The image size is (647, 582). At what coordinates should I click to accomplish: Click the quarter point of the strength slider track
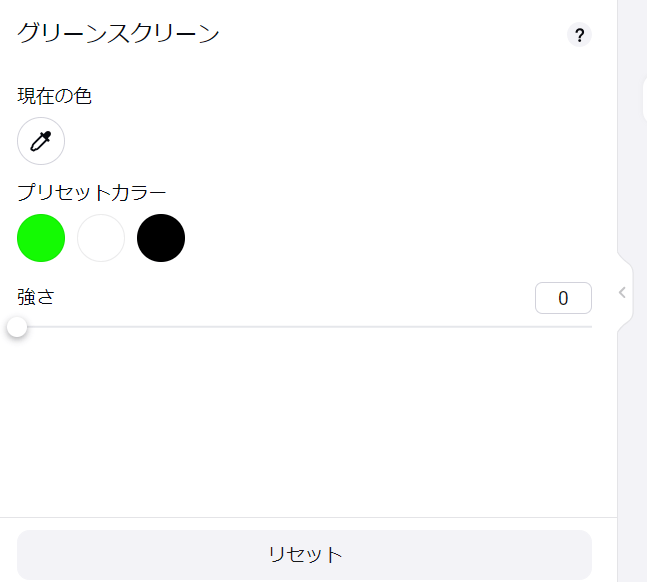[x=161, y=327]
